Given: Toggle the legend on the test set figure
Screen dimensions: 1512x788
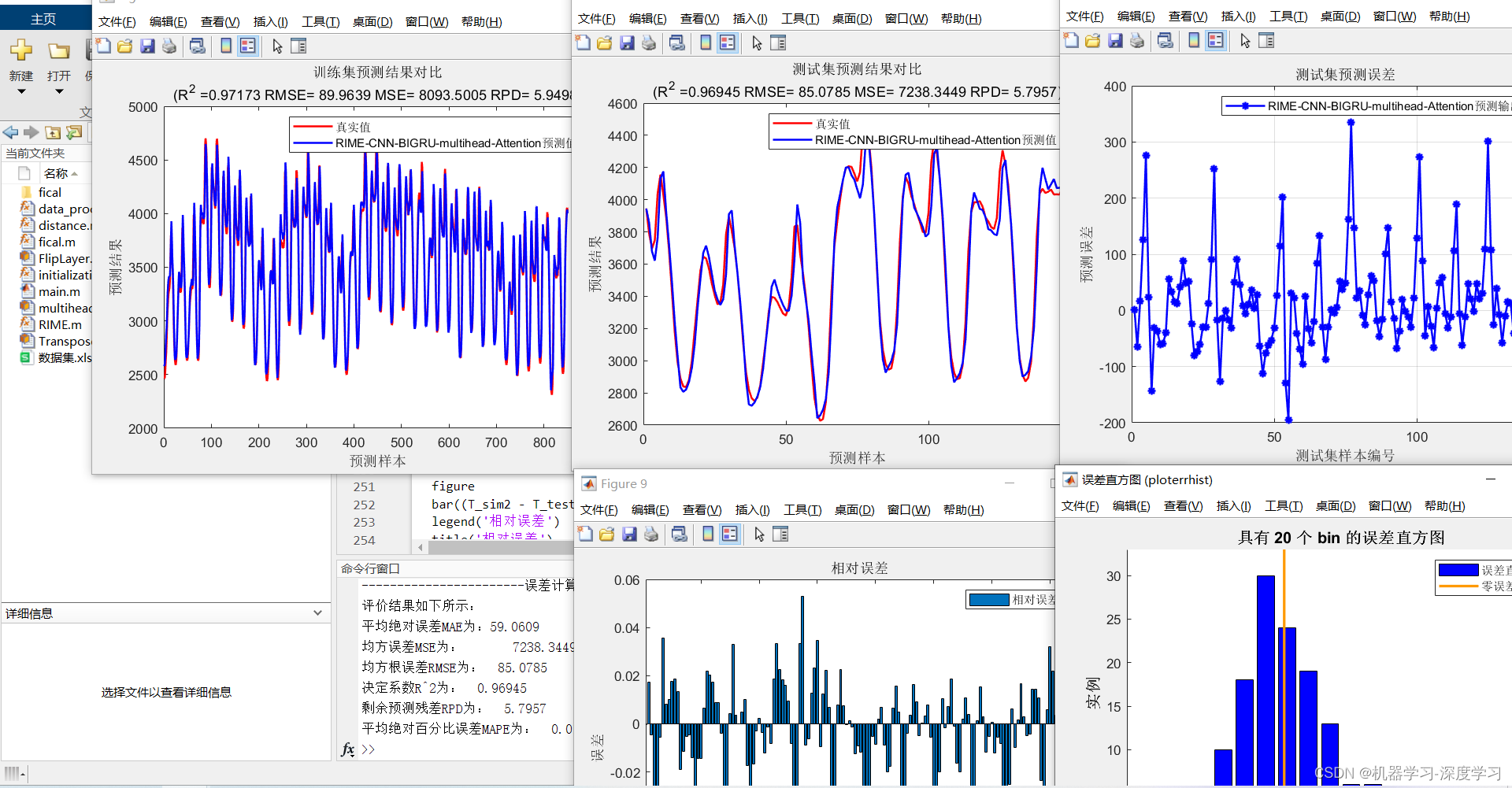Looking at the screenshot, I should (x=727, y=43).
